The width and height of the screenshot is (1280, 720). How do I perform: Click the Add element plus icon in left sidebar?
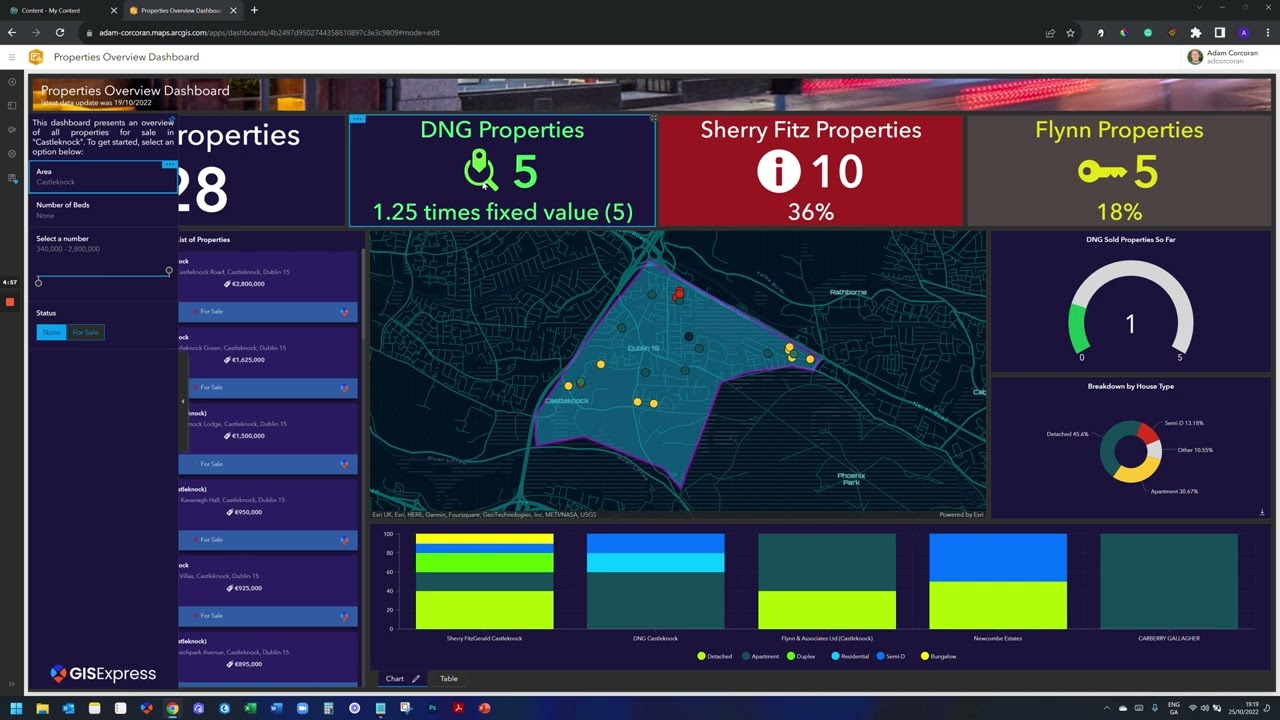[12, 81]
